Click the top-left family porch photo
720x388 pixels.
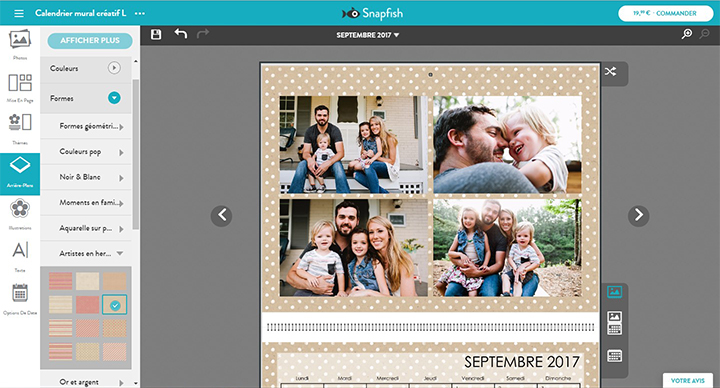(x=354, y=144)
